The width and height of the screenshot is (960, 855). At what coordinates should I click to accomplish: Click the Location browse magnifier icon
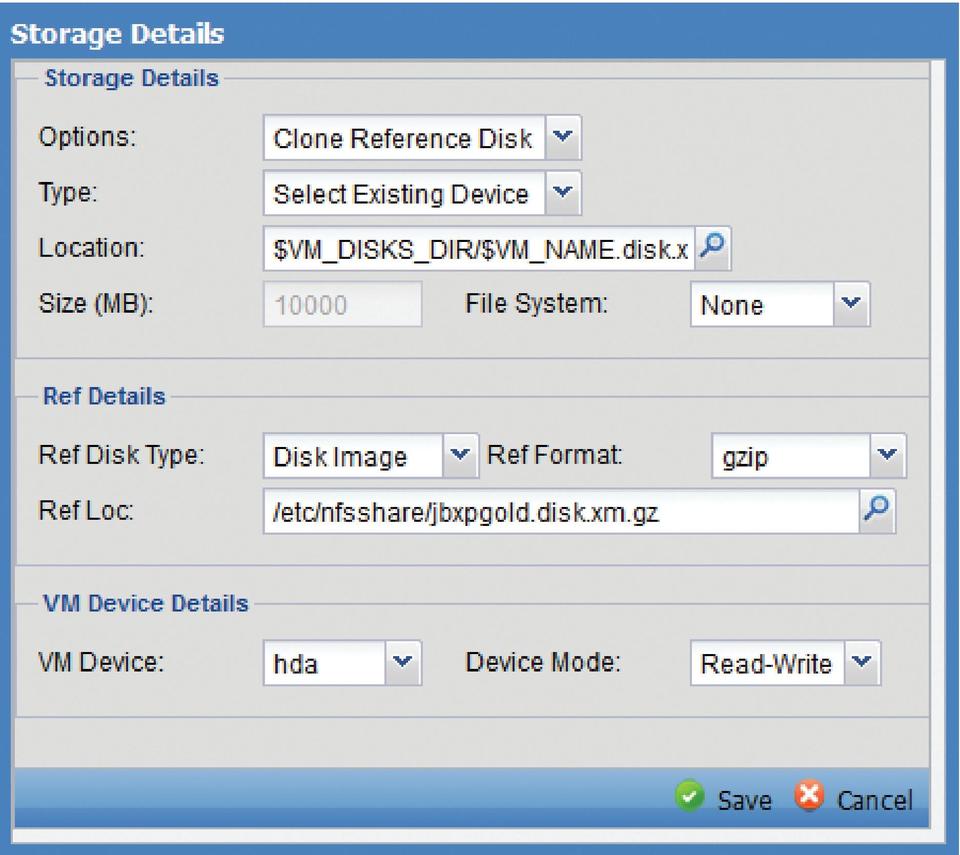(x=712, y=249)
